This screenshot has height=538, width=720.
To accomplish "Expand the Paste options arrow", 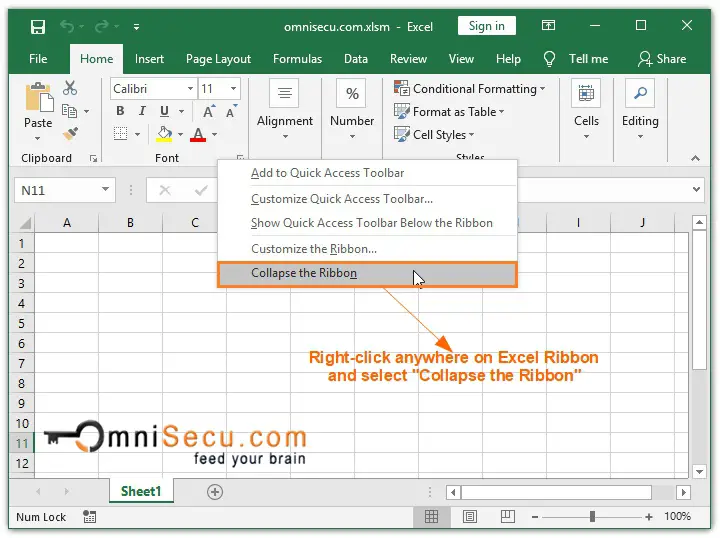I will pos(38,138).
